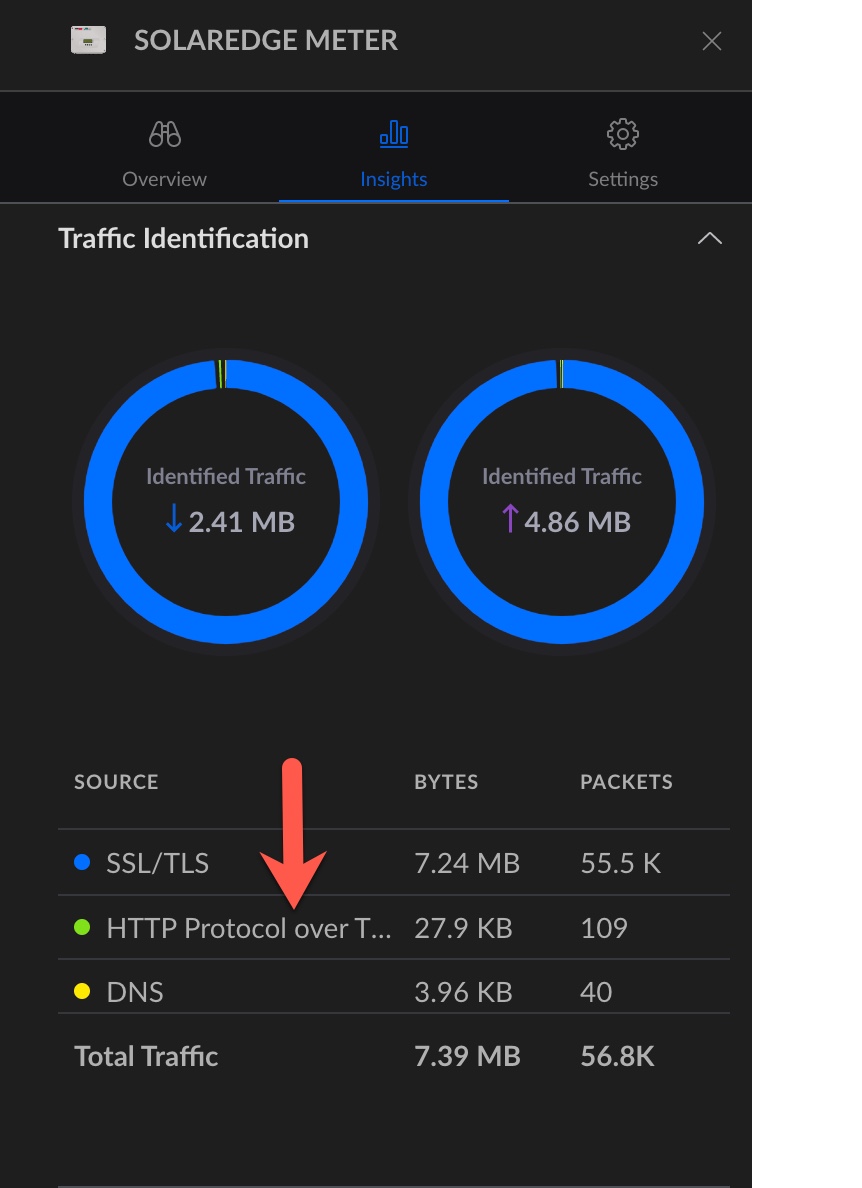Select the HTTP Protocol over T... row

tap(394, 927)
